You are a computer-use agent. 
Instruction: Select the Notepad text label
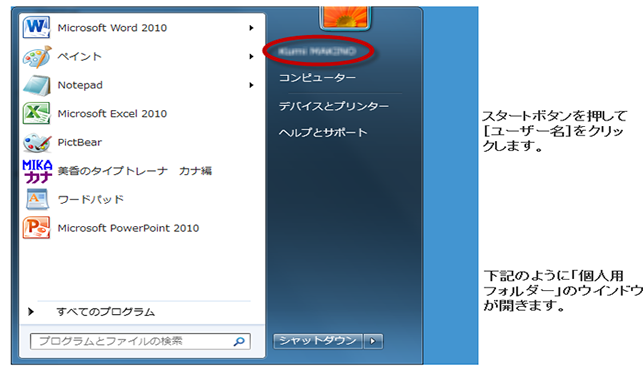(80, 85)
